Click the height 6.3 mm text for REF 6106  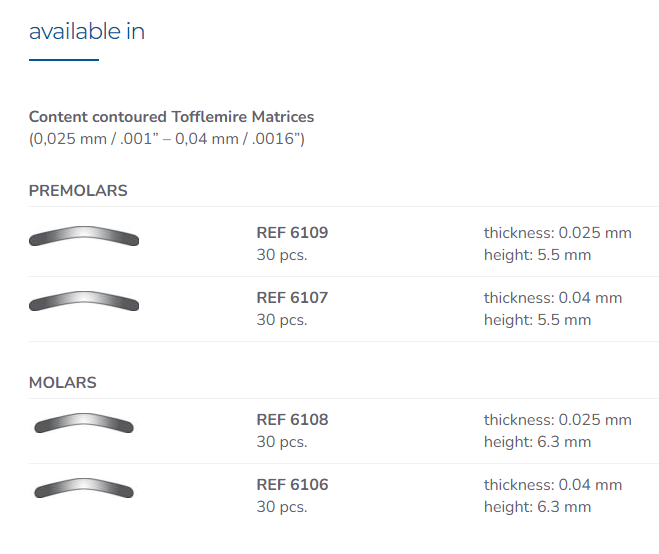click(538, 507)
